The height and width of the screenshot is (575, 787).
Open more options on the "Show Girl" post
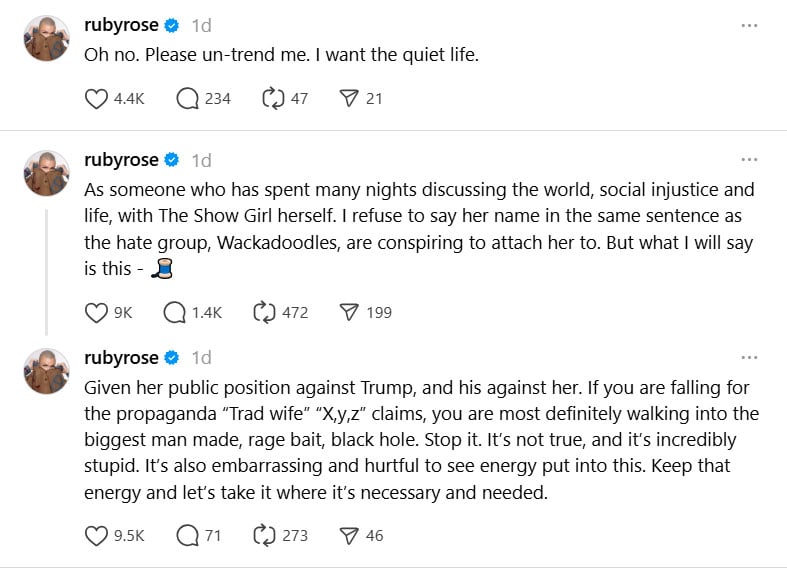click(749, 160)
